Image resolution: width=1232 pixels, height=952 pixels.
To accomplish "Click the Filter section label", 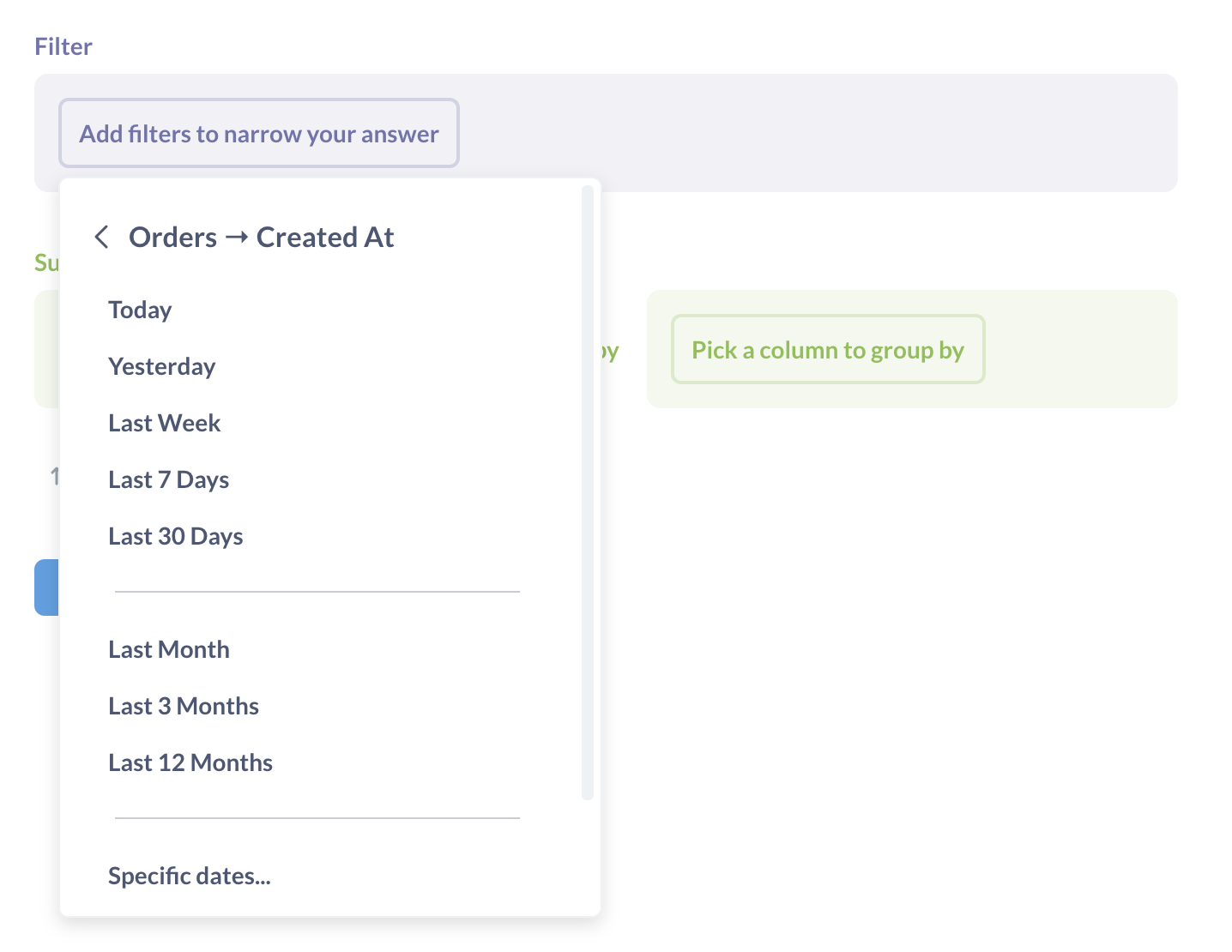I will click(x=63, y=46).
